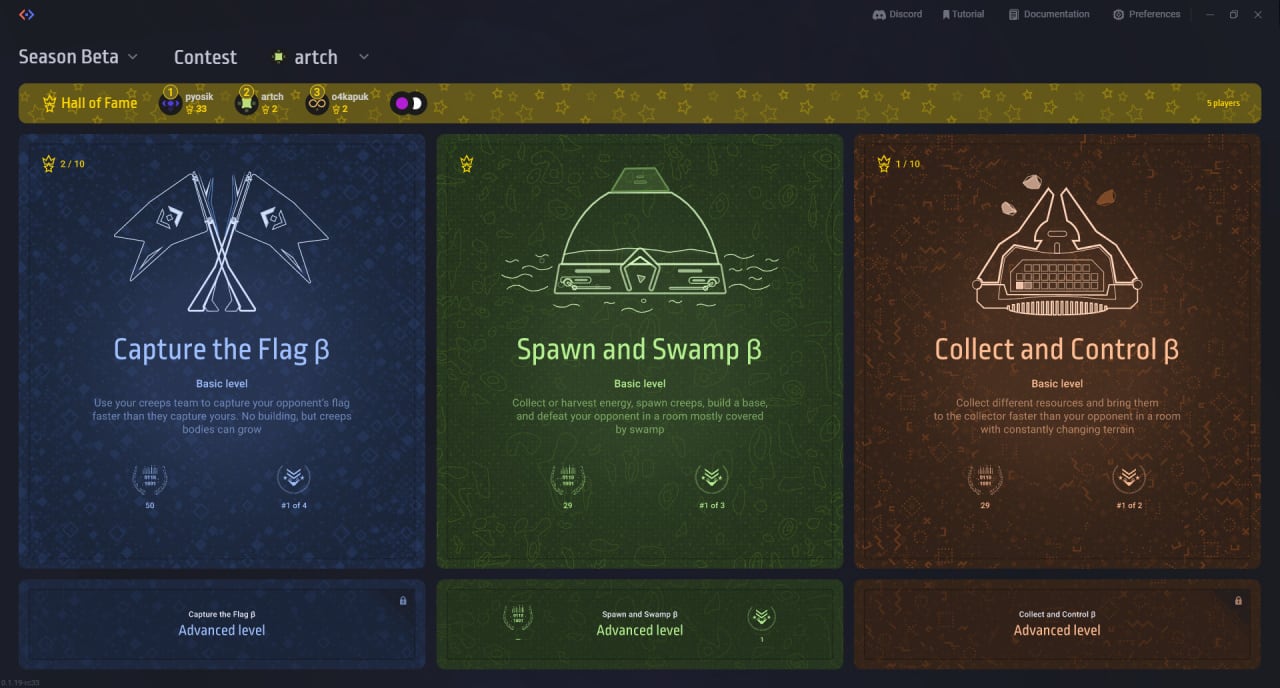The height and width of the screenshot is (688, 1280).
Task: Open Preferences
Action: click(1146, 14)
